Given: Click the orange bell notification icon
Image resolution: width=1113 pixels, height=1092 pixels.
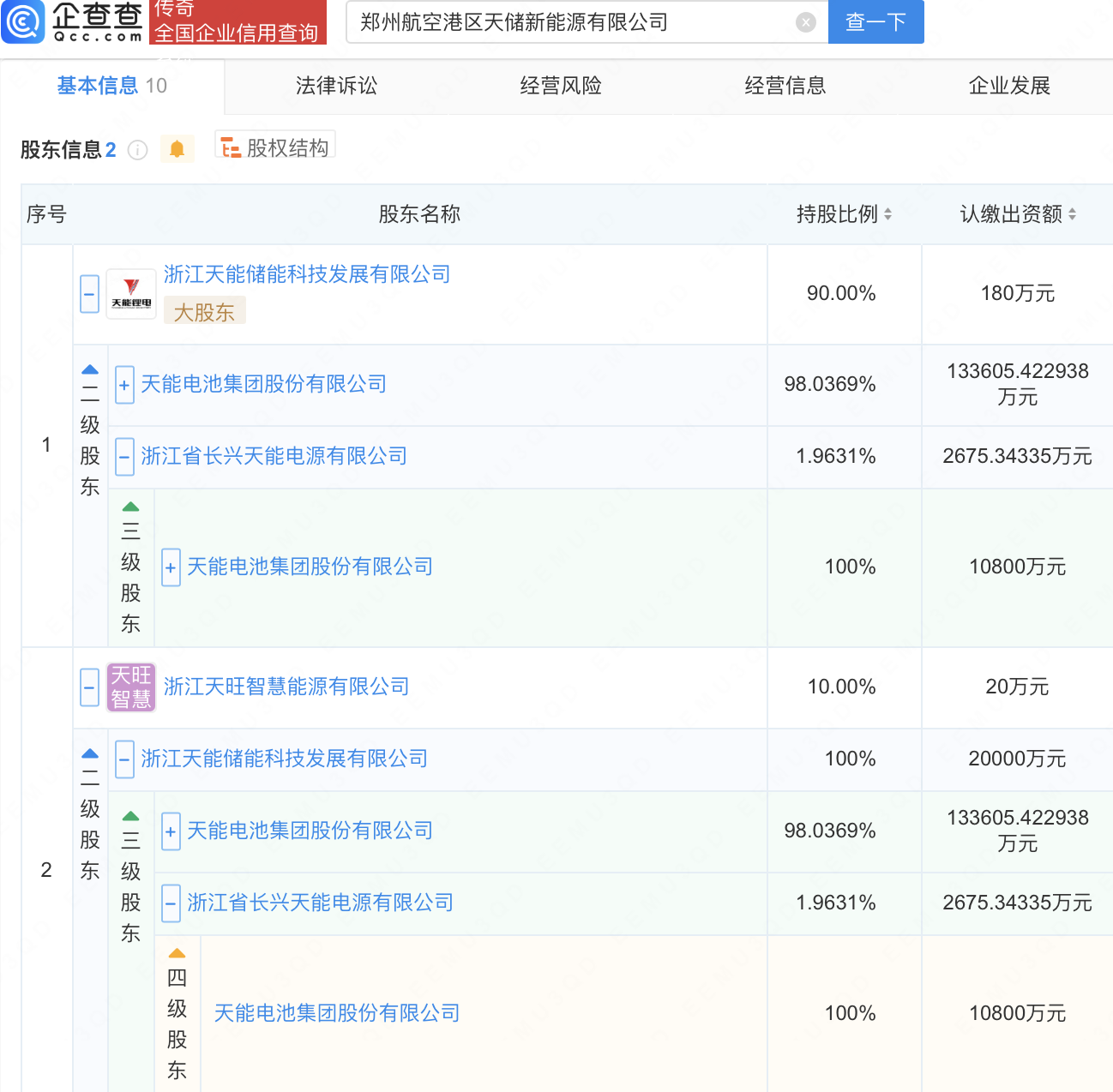Looking at the screenshot, I should click(177, 149).
